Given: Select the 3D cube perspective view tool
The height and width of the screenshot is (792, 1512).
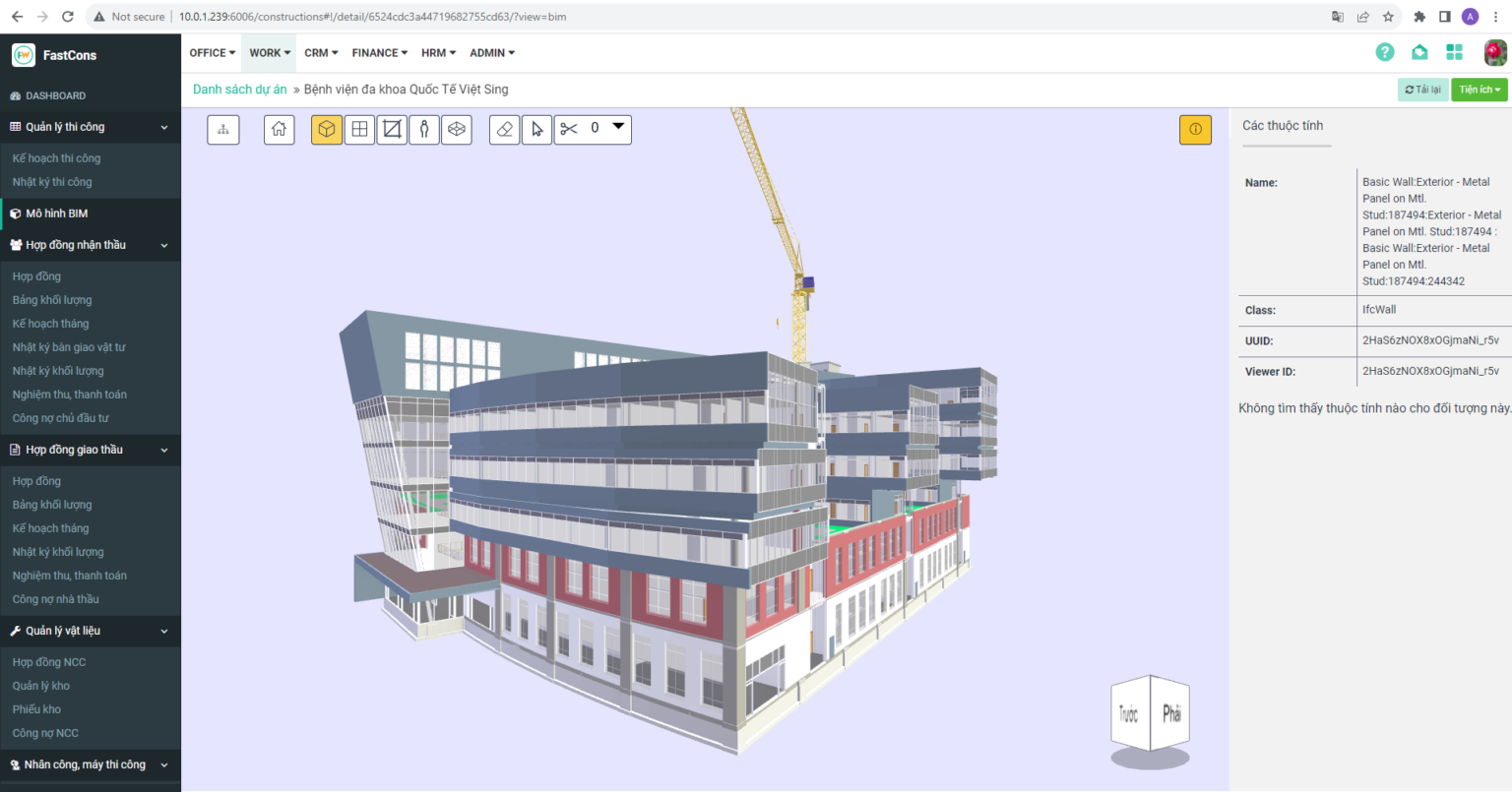Looking at the screenshot, I should tap(326, 129).
